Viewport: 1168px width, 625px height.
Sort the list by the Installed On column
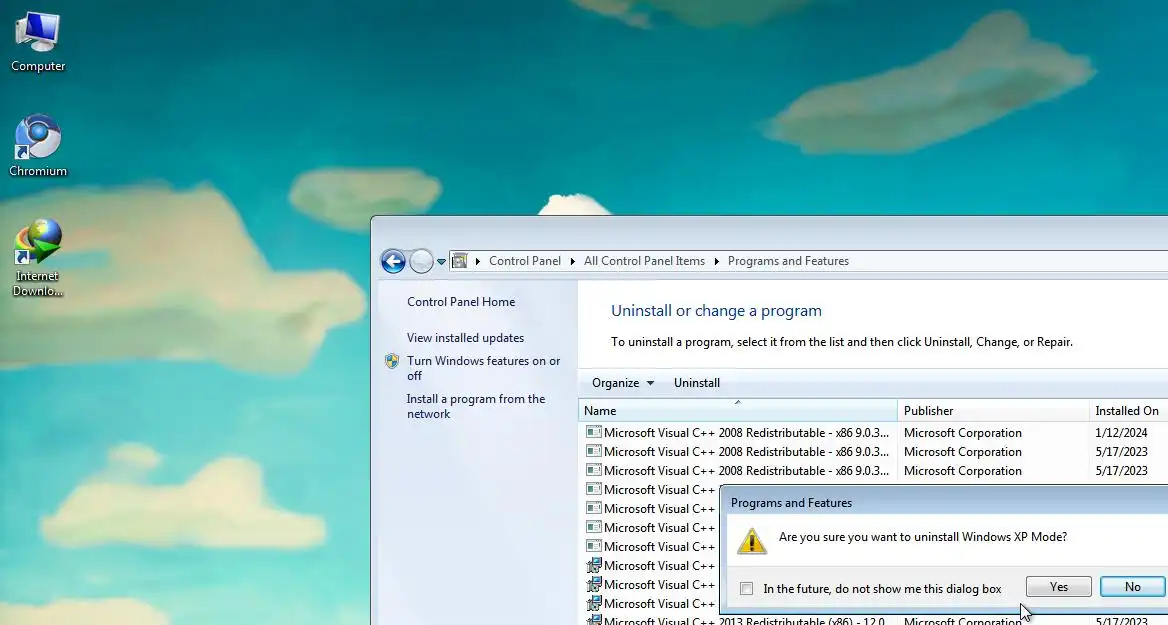(x=1128, y=410)
